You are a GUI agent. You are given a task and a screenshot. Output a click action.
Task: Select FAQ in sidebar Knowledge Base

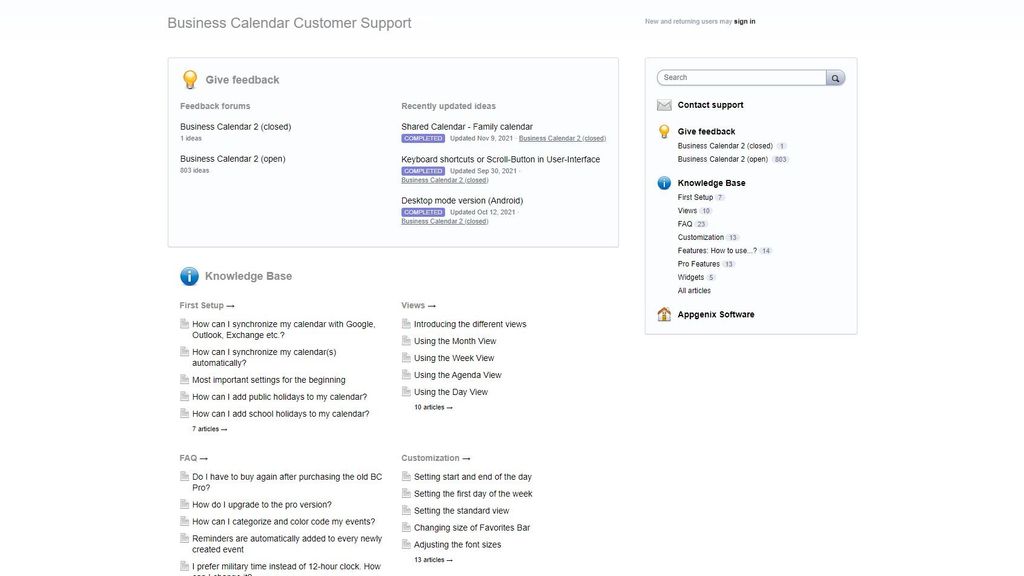(684, 224)
